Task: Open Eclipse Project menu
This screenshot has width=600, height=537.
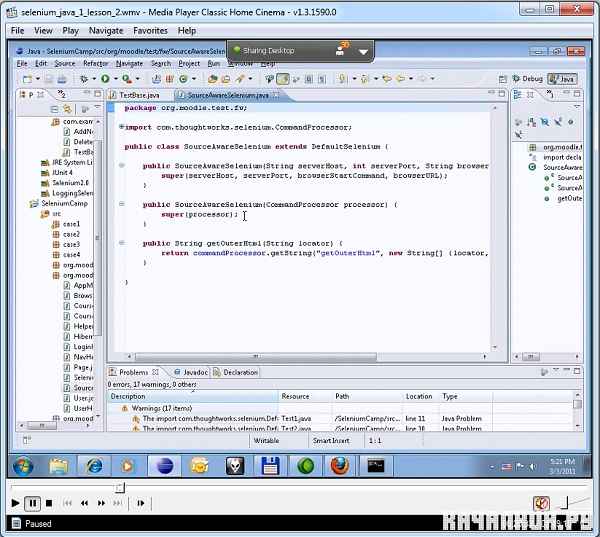Action: tap(189, 64)
